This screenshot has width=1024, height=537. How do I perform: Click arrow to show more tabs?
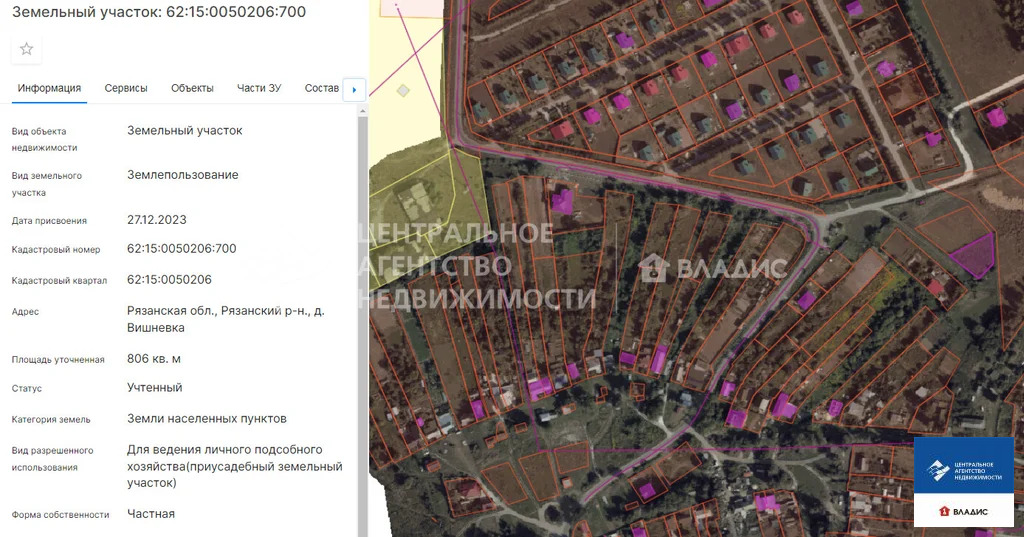[354, 90]
